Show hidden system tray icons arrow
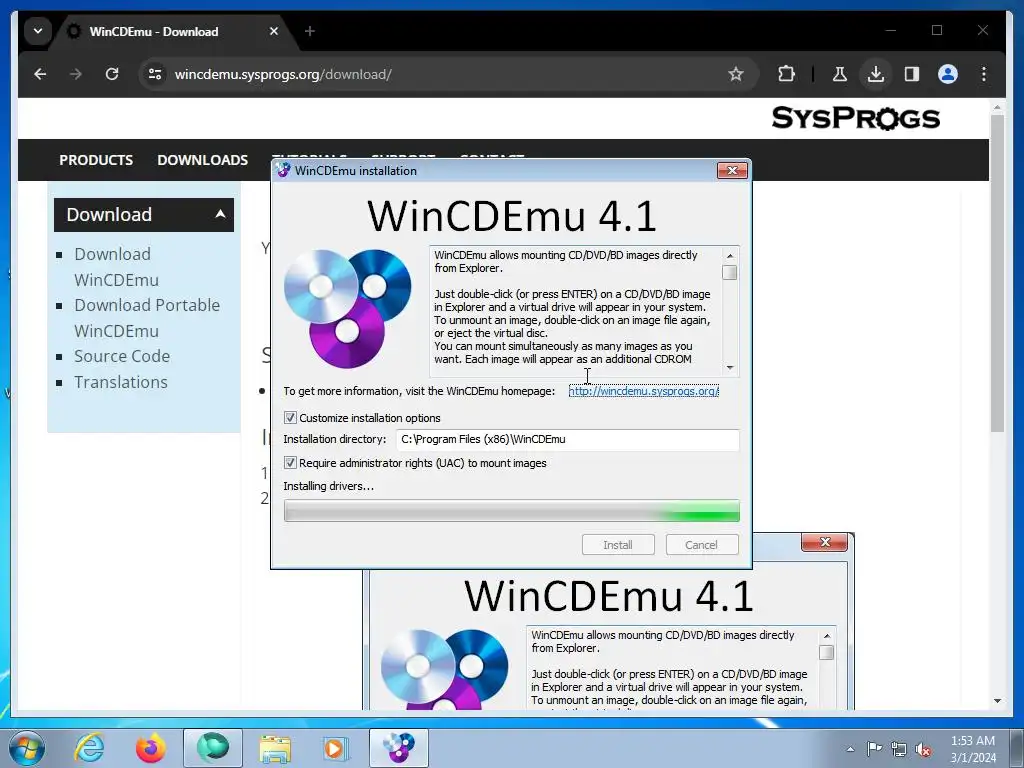Image resolution: width=1024 pixels, height=768 pixels. point(850,749)
